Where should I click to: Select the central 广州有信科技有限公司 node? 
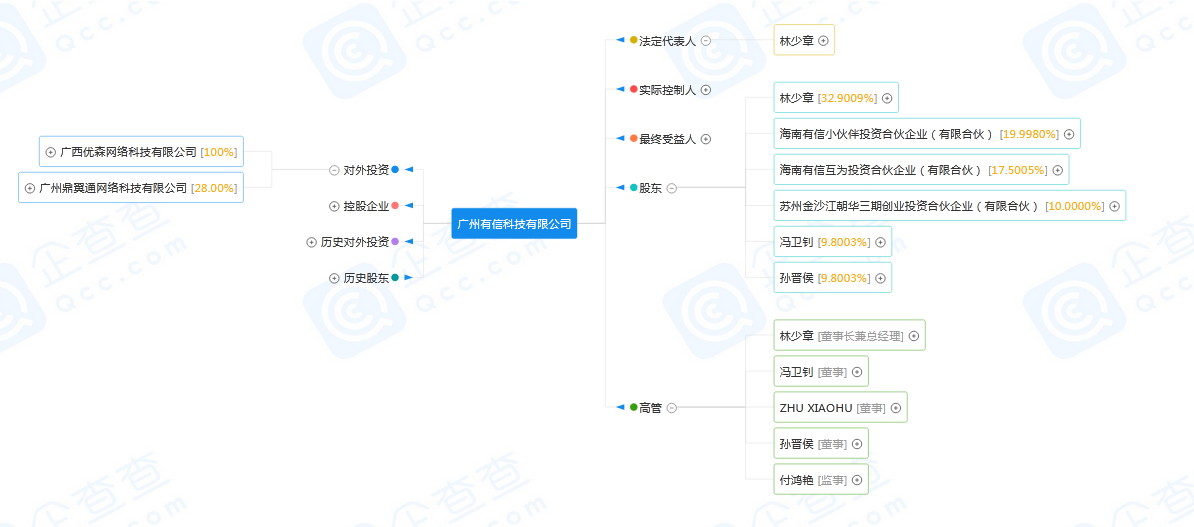click(514, 224)
